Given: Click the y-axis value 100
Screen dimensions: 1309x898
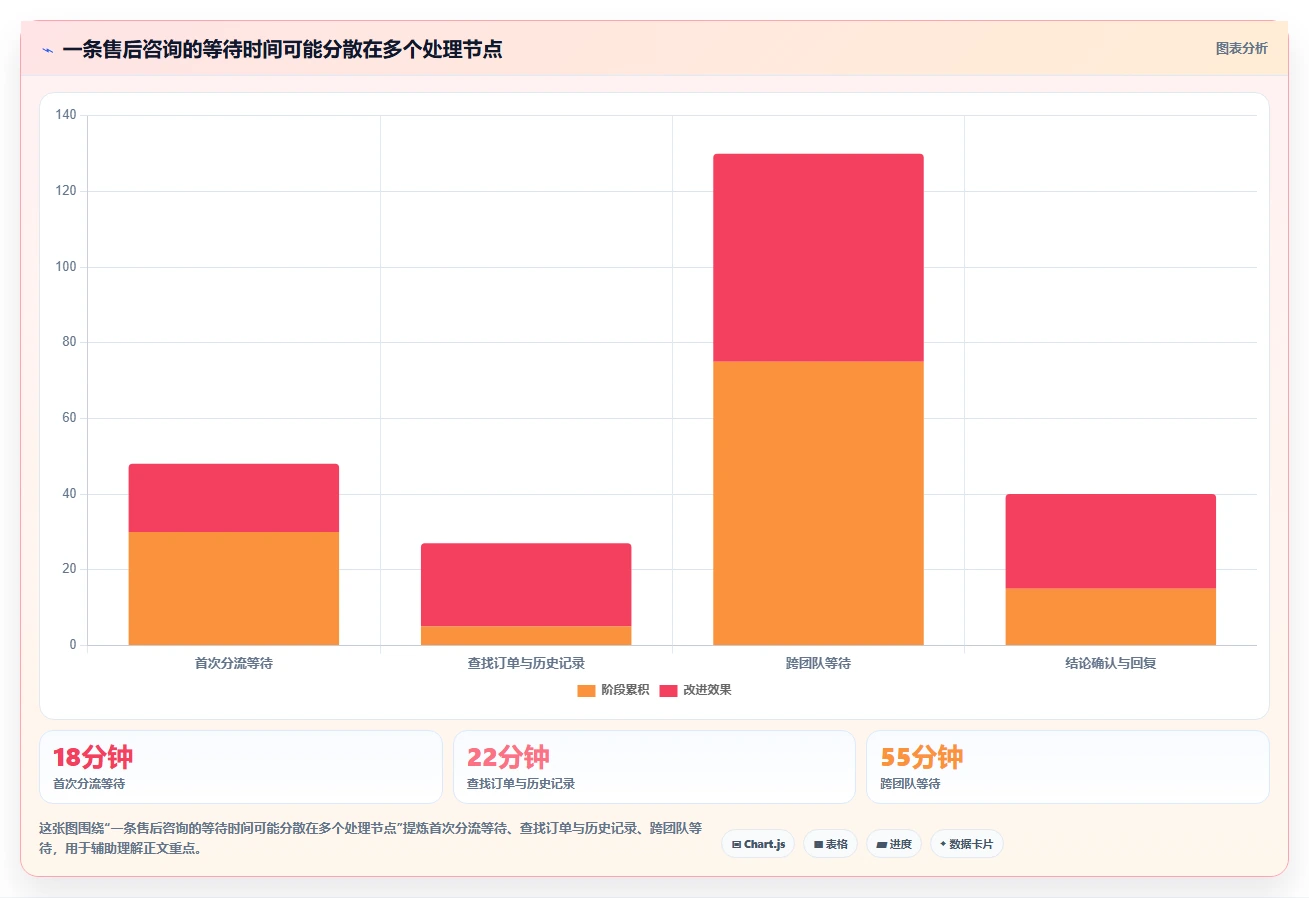Looking at the screenshot, I should pos(66,267).
